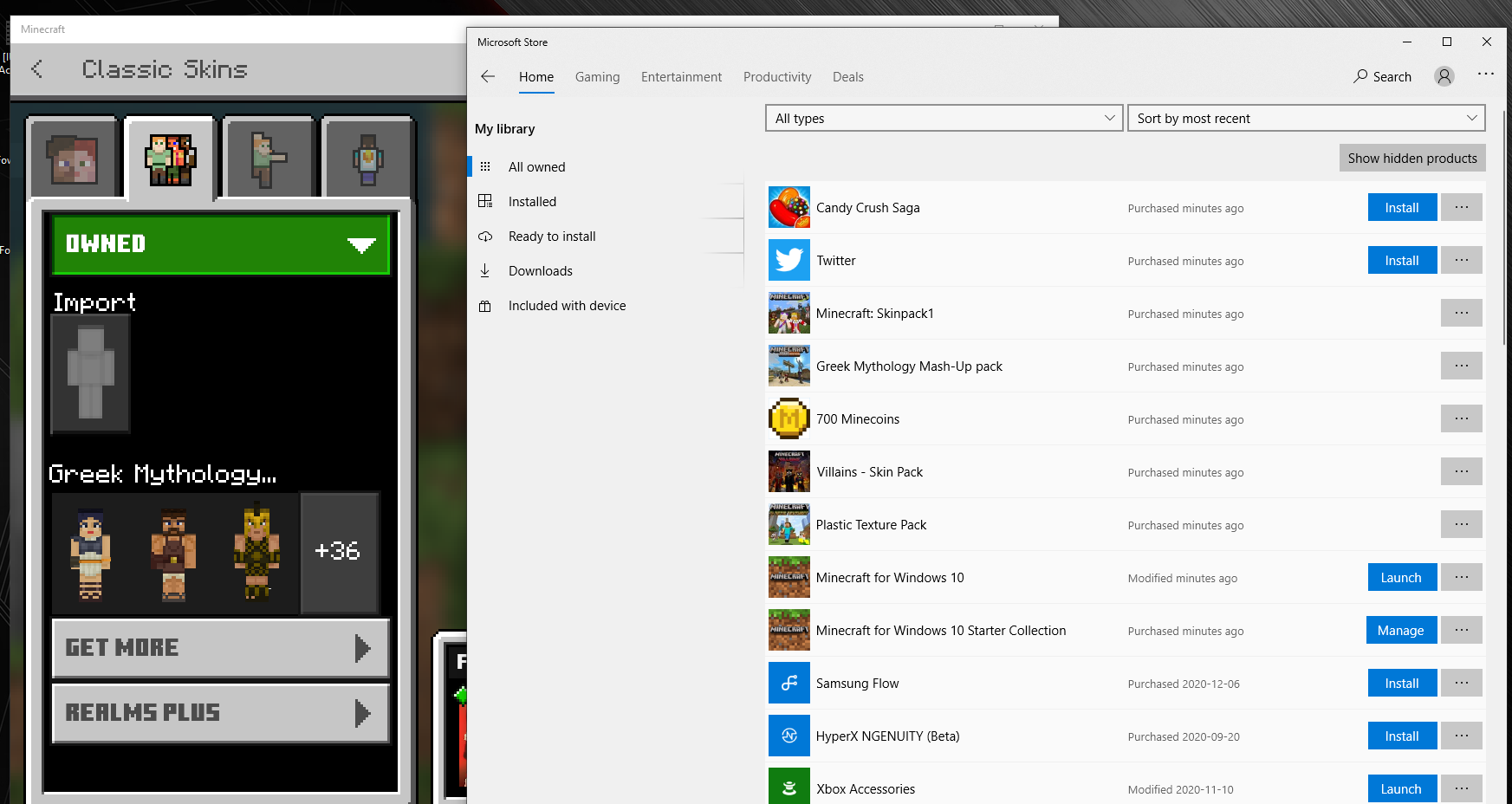The image size is (1512, 804).
Task: Open the Store more options ellipsis menu
Action: pos(1485,75)
